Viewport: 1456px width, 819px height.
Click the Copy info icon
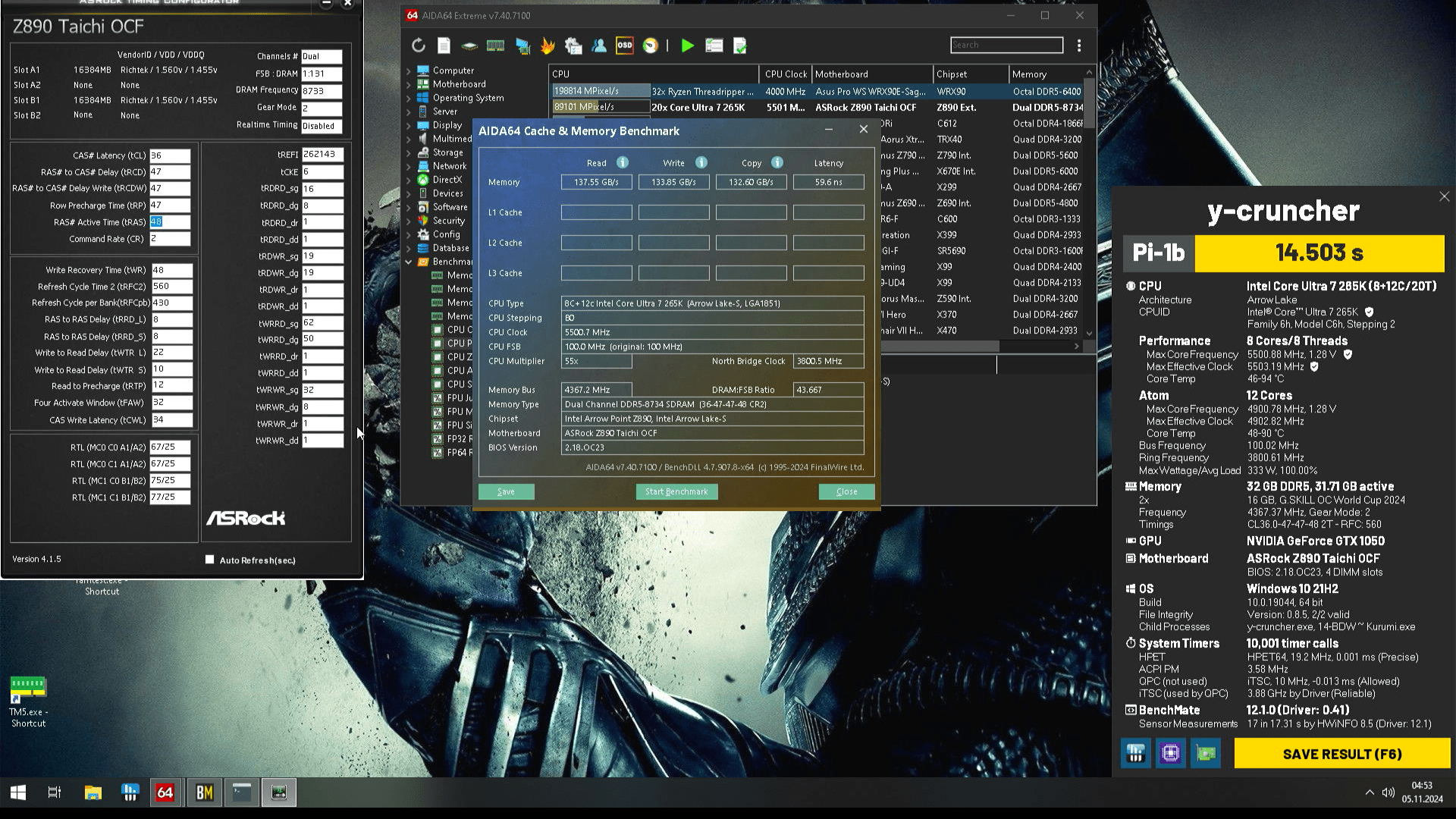tap(777, 163)
